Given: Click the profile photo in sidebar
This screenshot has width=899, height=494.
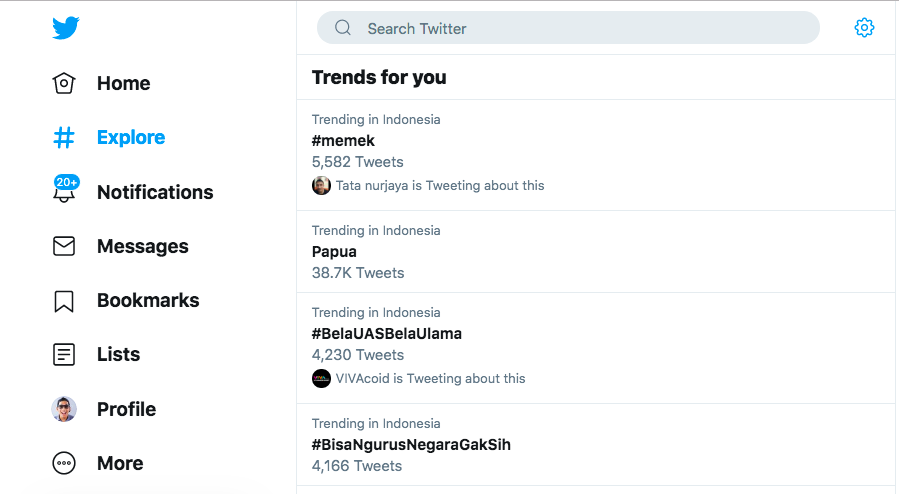Looking at the screenshot, I should point(64,409).
